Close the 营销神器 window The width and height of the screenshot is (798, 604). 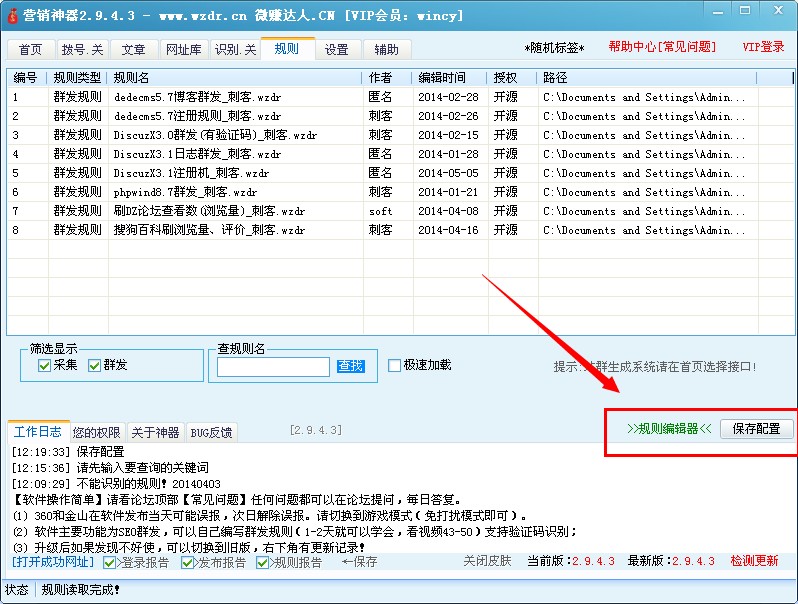(x=778, y=11)
